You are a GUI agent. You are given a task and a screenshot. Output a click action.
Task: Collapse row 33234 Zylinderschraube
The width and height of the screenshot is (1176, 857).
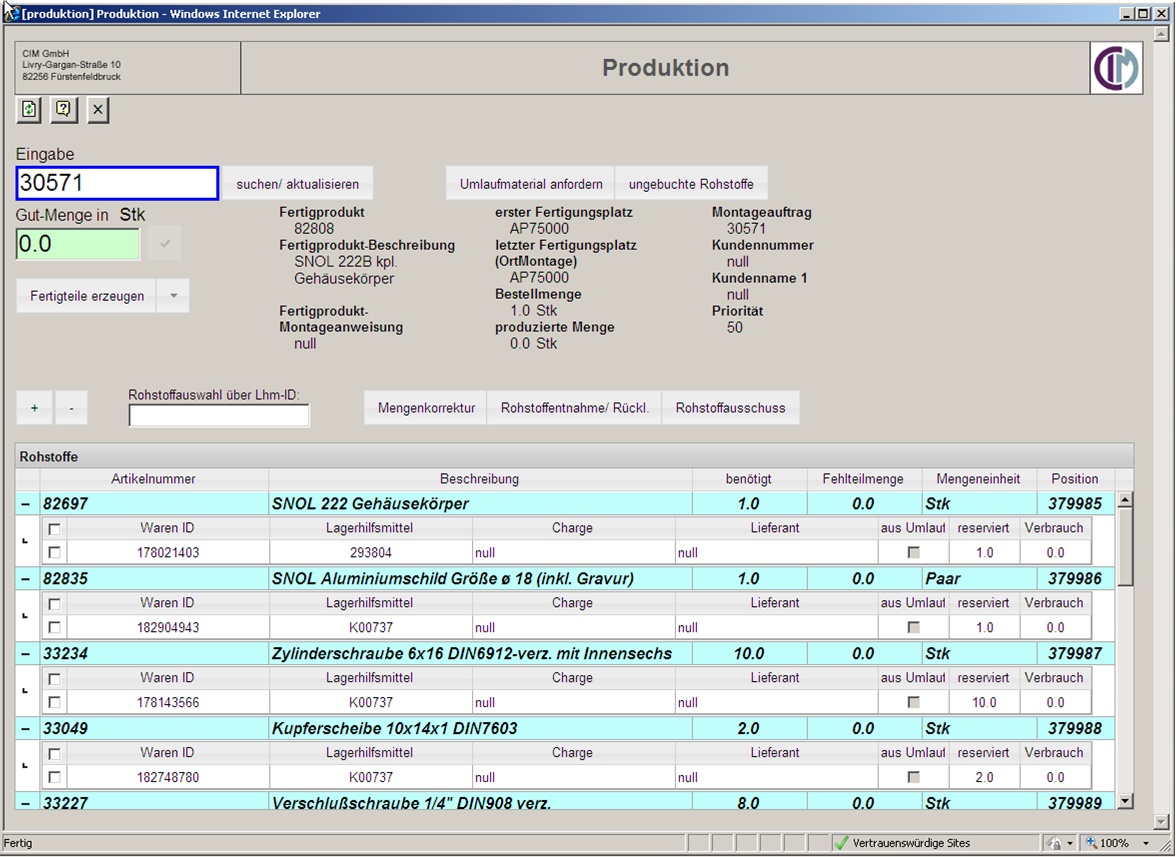[26, 654]
